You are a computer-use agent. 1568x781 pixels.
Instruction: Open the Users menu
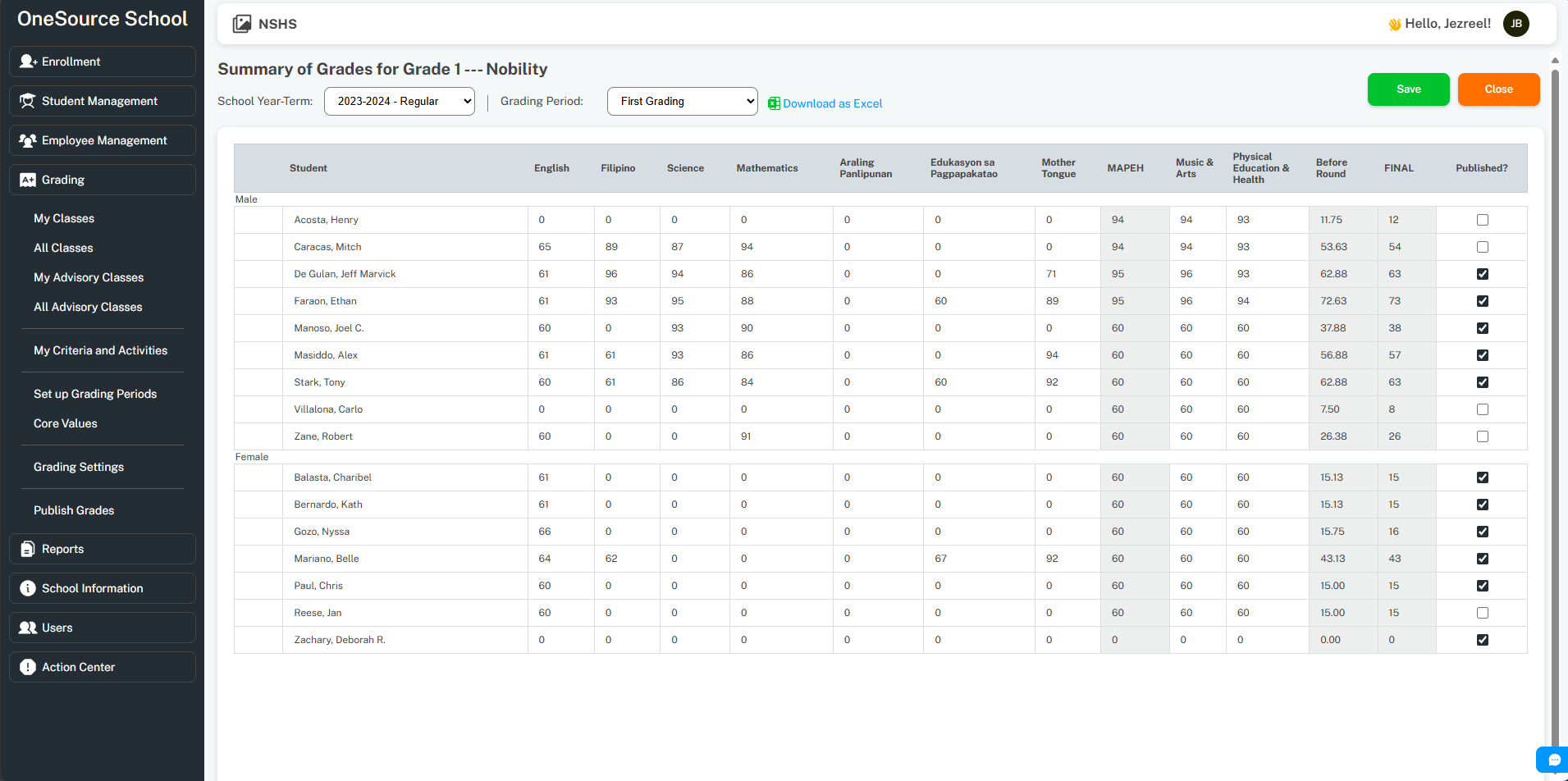(103, 628)
